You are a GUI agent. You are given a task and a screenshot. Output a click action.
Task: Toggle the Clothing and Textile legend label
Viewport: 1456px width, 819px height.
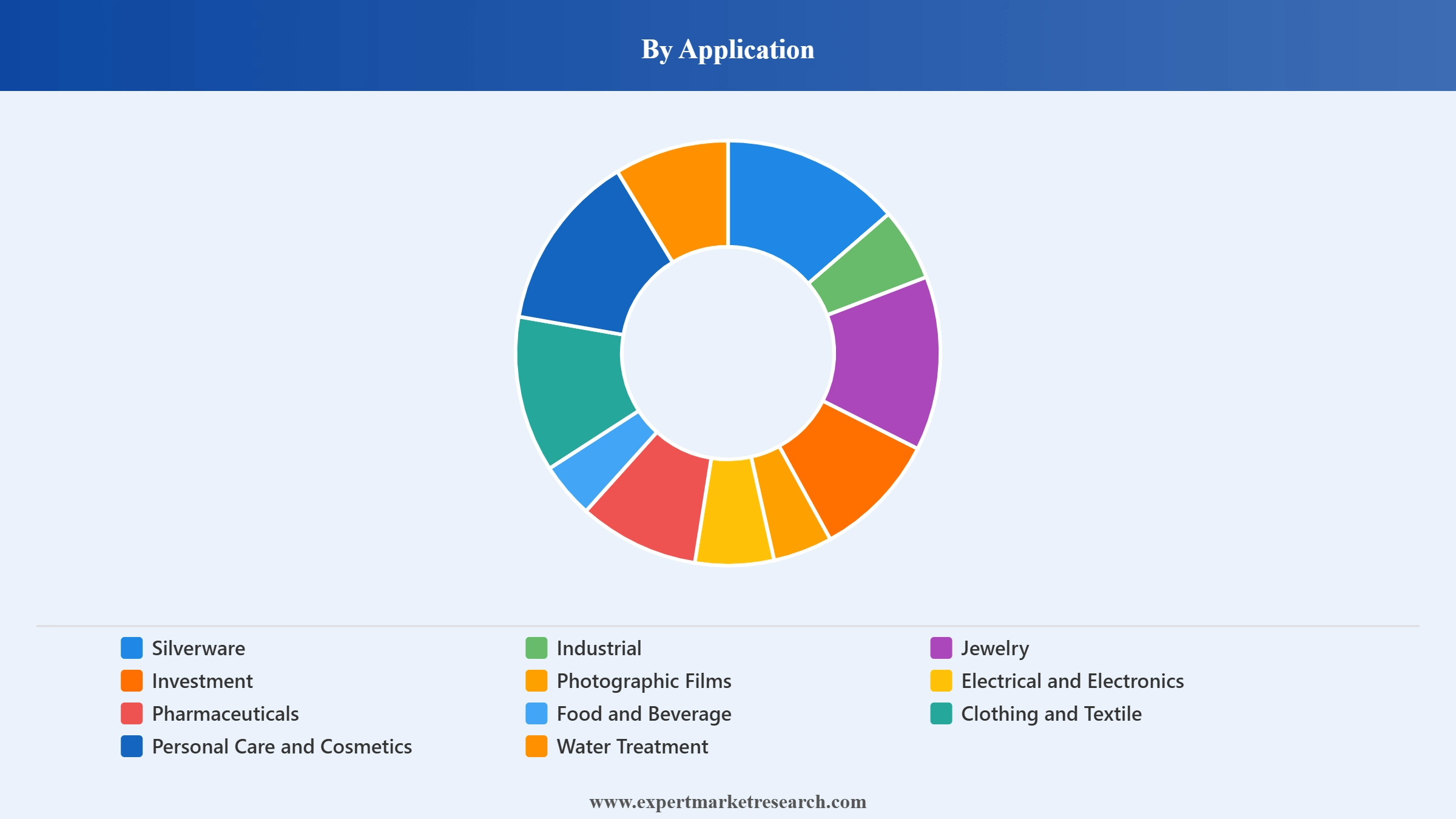coord(1051,715)
